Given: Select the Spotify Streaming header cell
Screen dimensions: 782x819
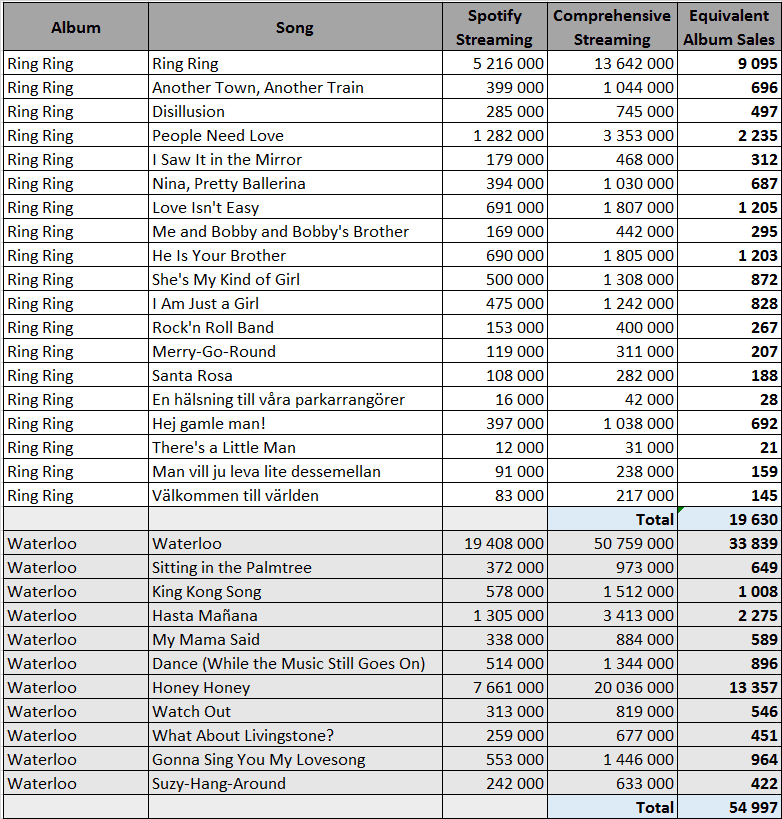Looking at the screenshot, I should [495, 27].
